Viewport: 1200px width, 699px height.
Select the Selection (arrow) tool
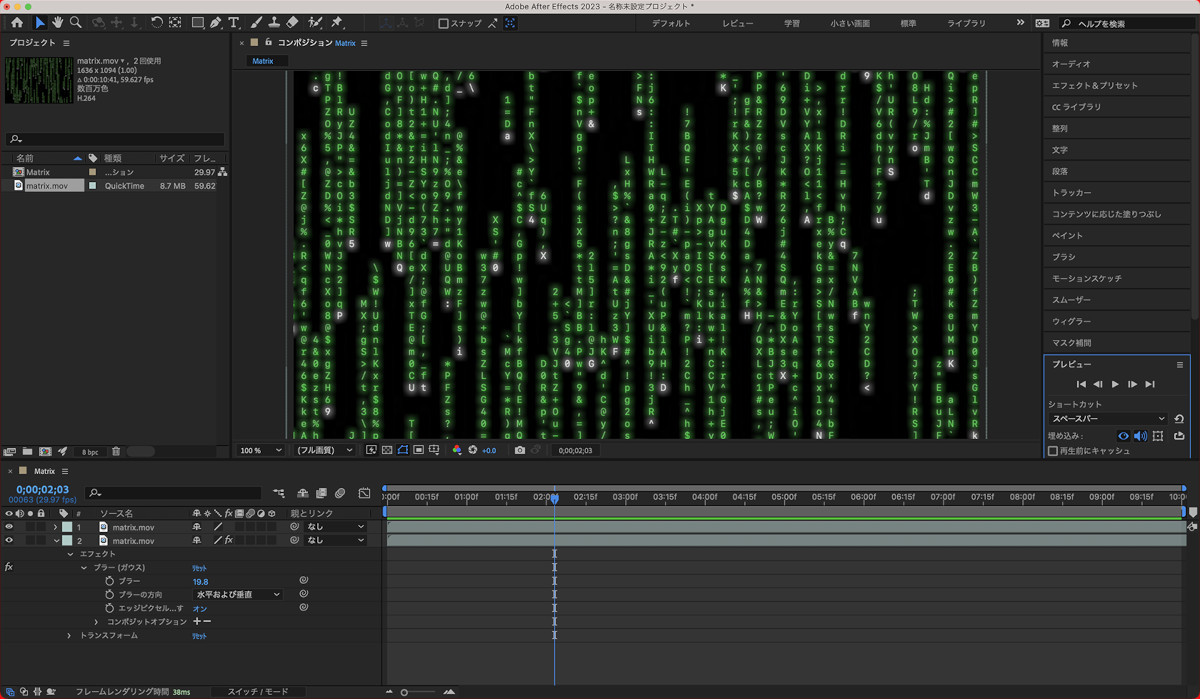pos(40,22)
